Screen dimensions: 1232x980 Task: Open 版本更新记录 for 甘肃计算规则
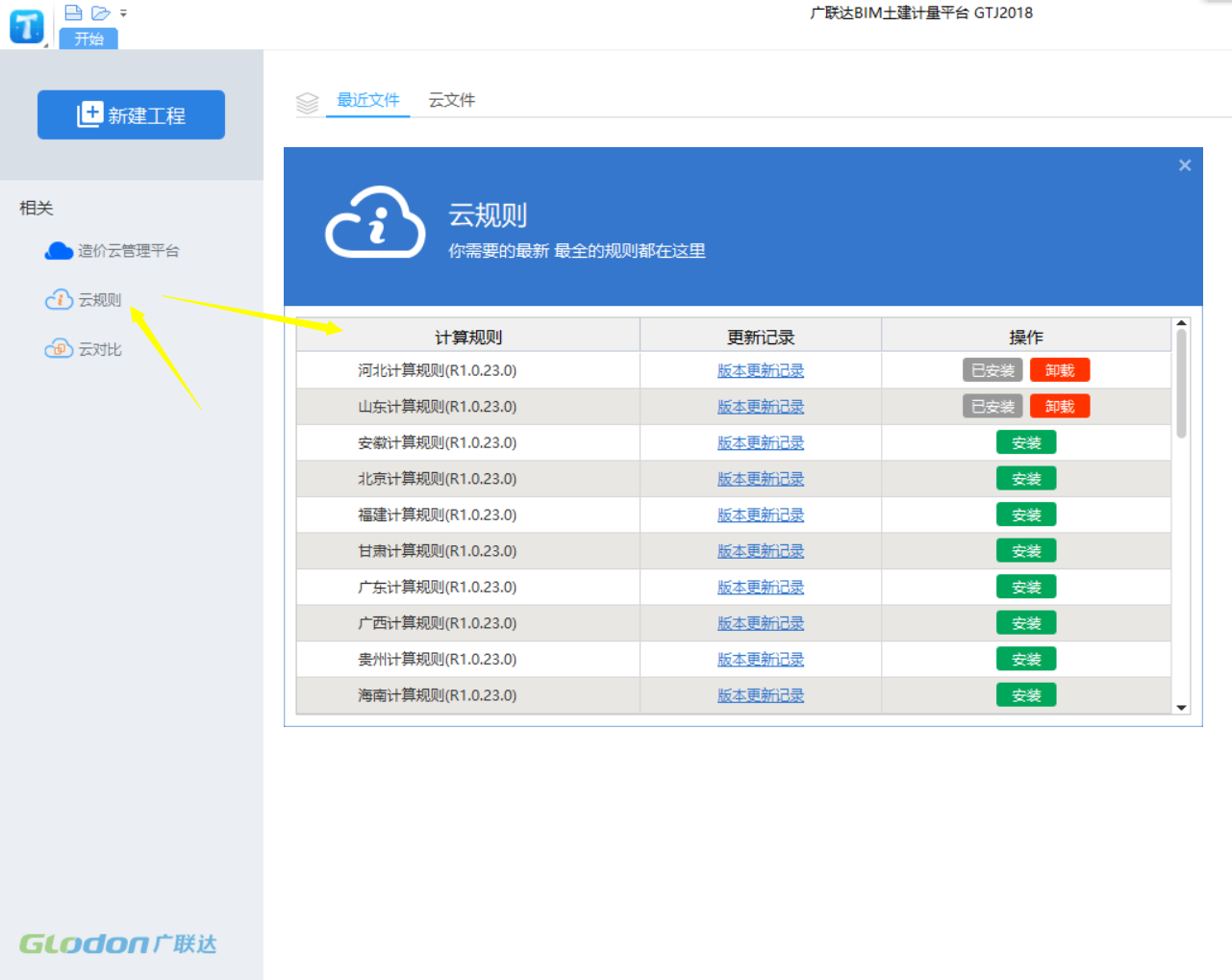tap(761, 551)
